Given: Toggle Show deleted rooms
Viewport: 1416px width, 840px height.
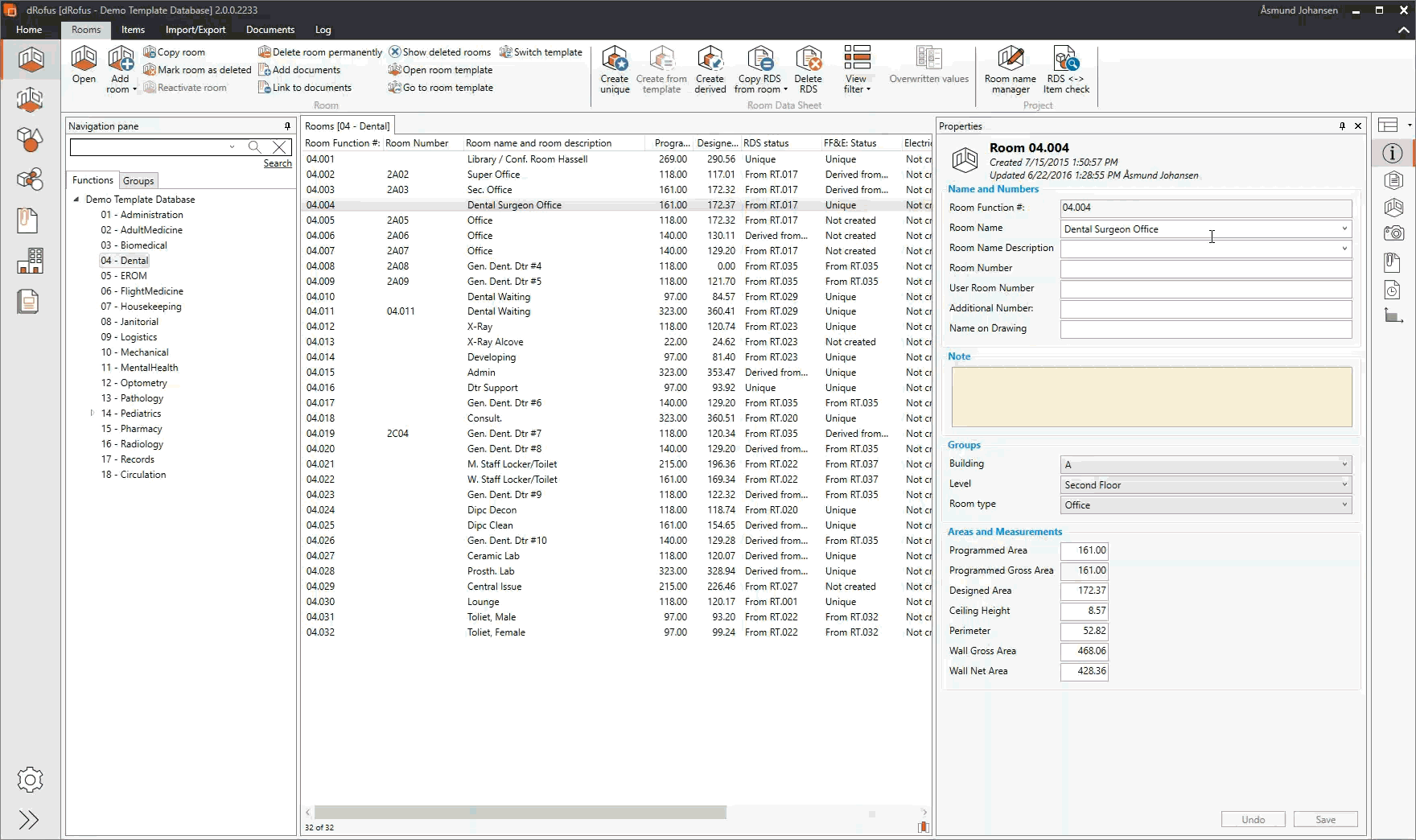Looking at the screenshot, I should (x=440, y=52).
